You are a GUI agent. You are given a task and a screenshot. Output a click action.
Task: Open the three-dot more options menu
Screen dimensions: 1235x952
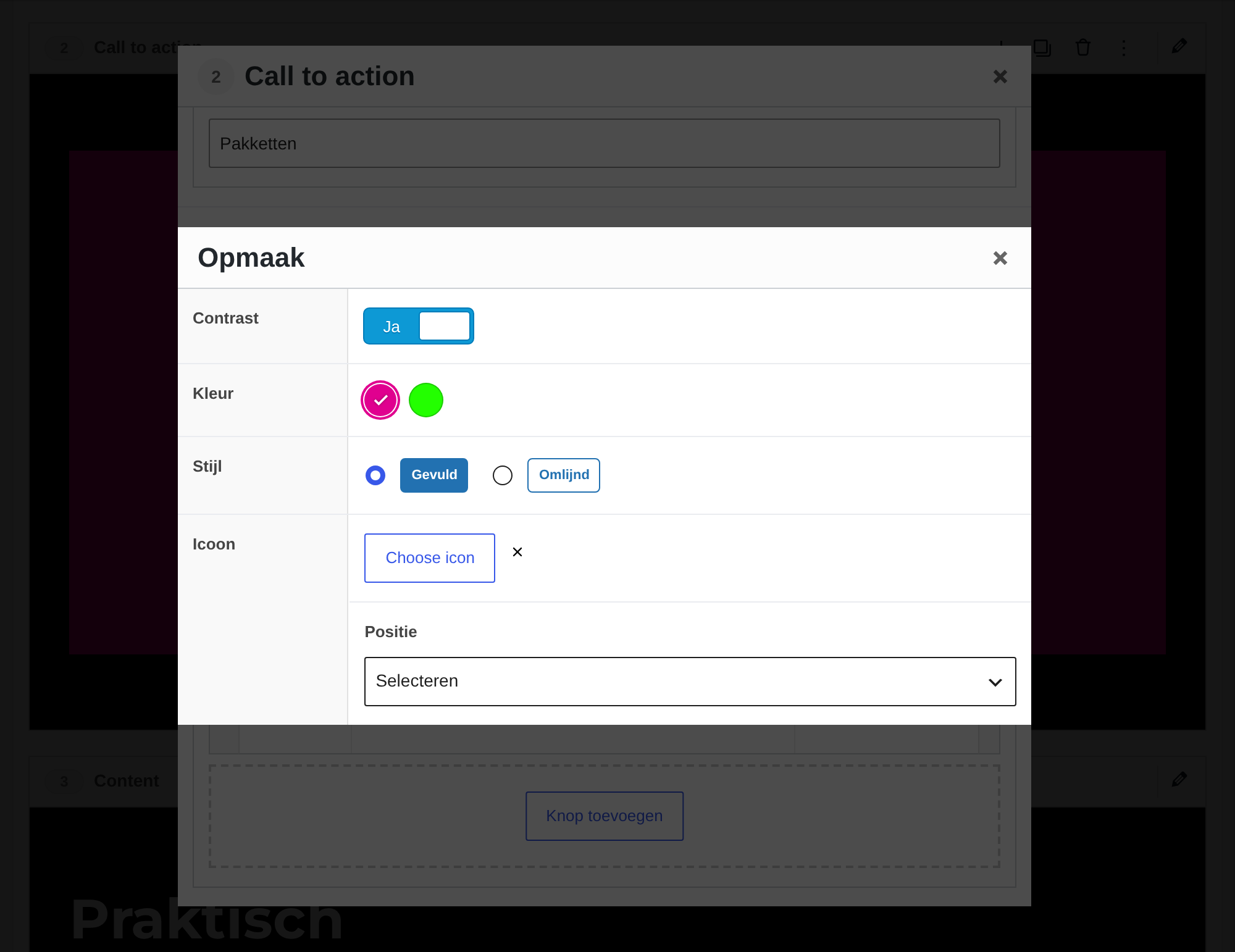[x=1124, y=48]
